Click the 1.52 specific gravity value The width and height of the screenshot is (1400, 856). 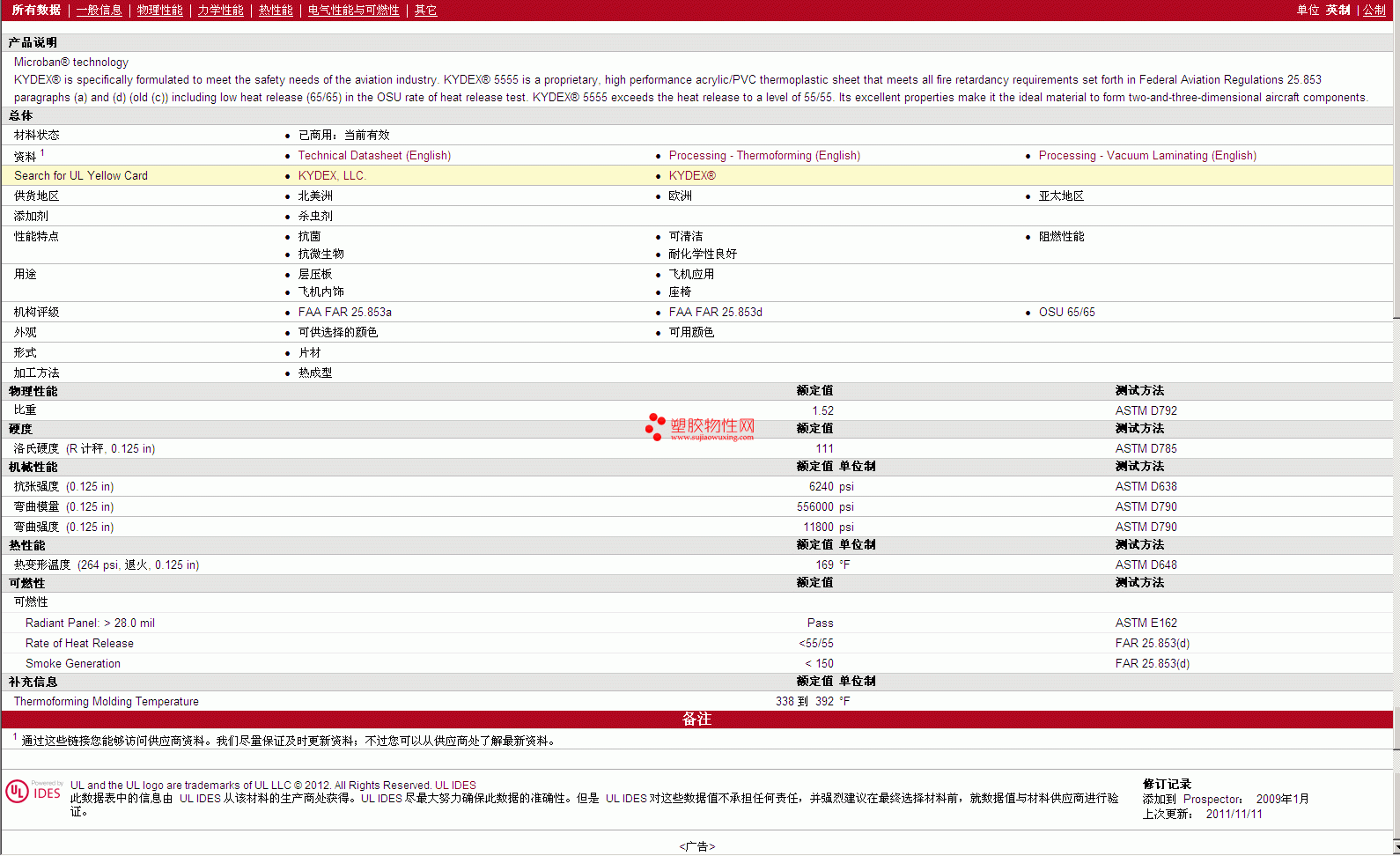click(822, 410)
